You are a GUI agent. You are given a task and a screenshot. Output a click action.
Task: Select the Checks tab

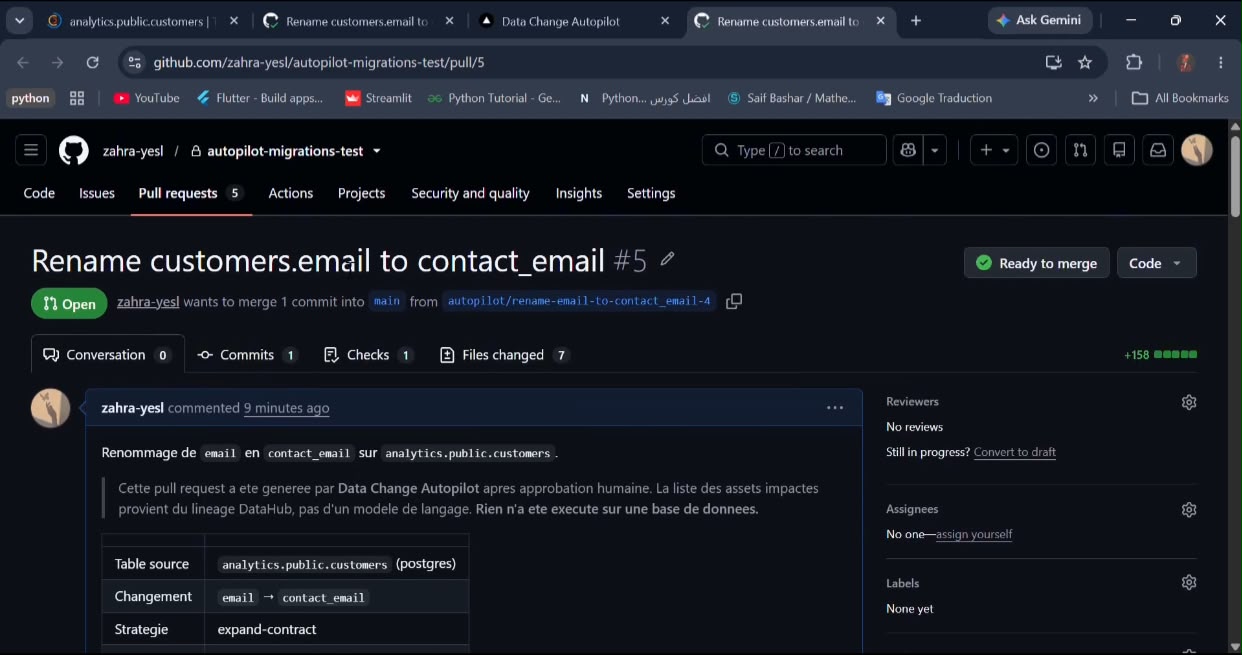coord(368,354)
